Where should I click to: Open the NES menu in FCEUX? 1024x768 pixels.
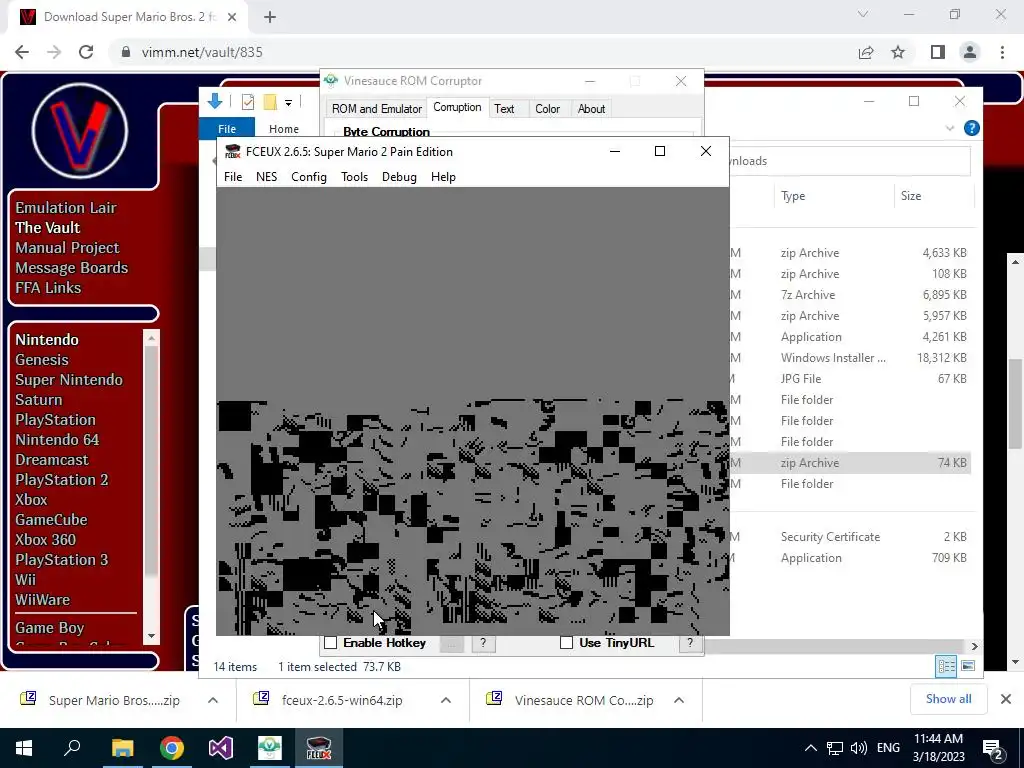pos(266,177)
